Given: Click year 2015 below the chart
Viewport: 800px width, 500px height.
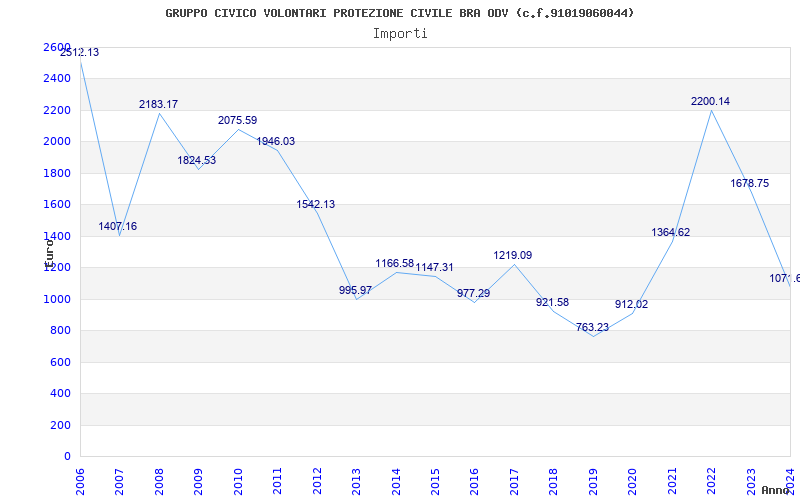Looking at the screenshot, I should point(435,482).
